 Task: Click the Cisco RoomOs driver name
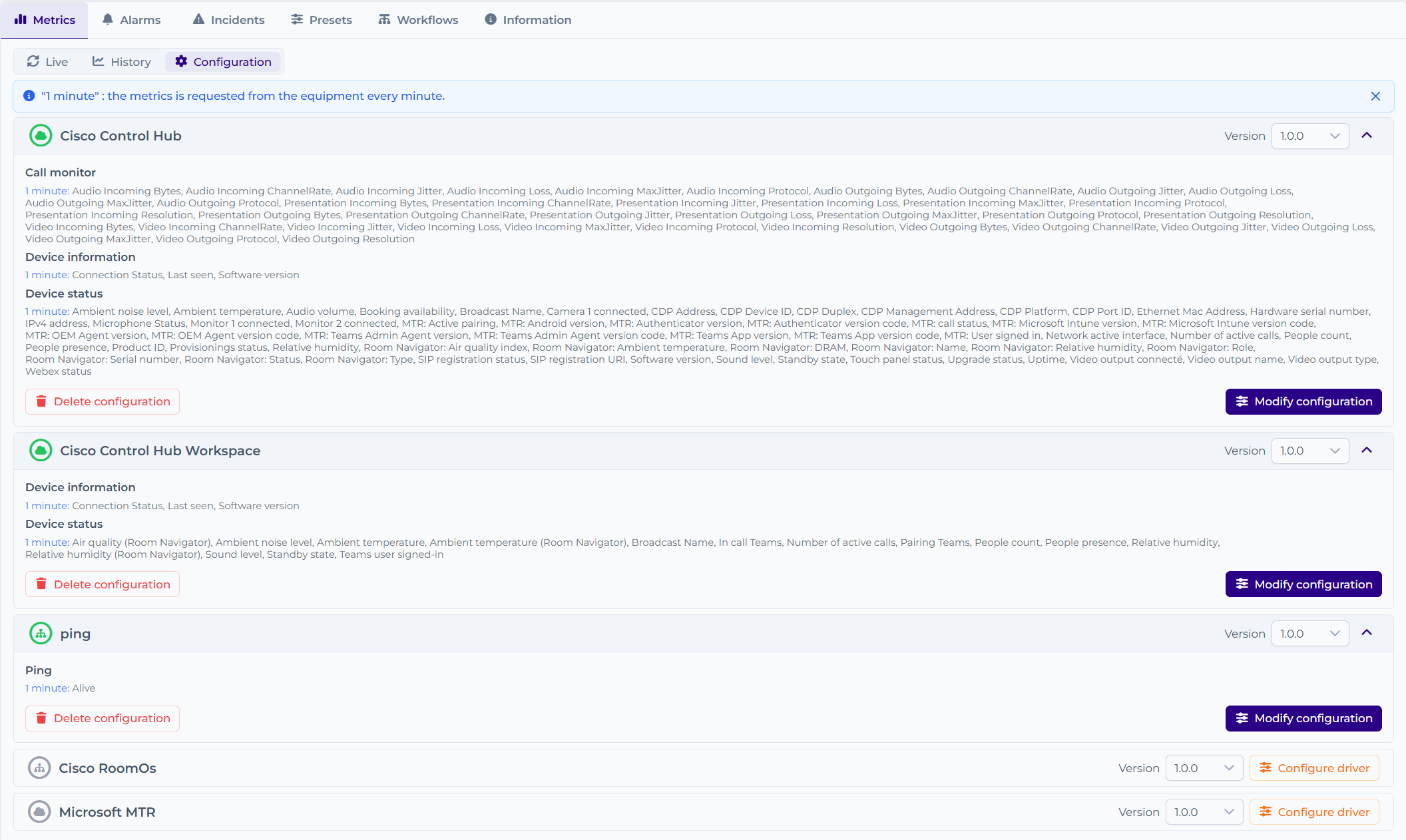pyautogui.click(x=107, y=768)
